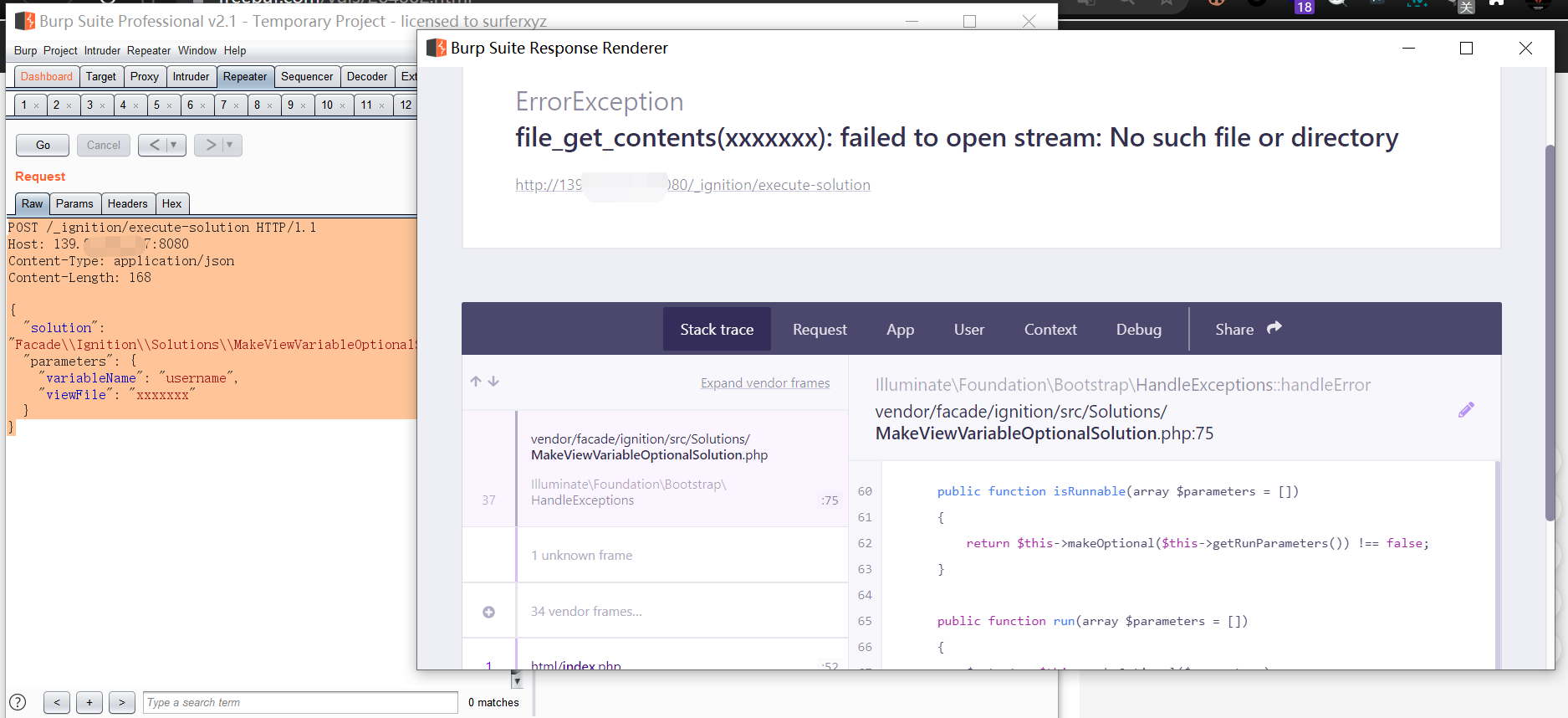Image resolution: width=1568 pixels, height=718 pixels.
Task: Open the Request tab in Ignition page
Action: pos(820,329)
